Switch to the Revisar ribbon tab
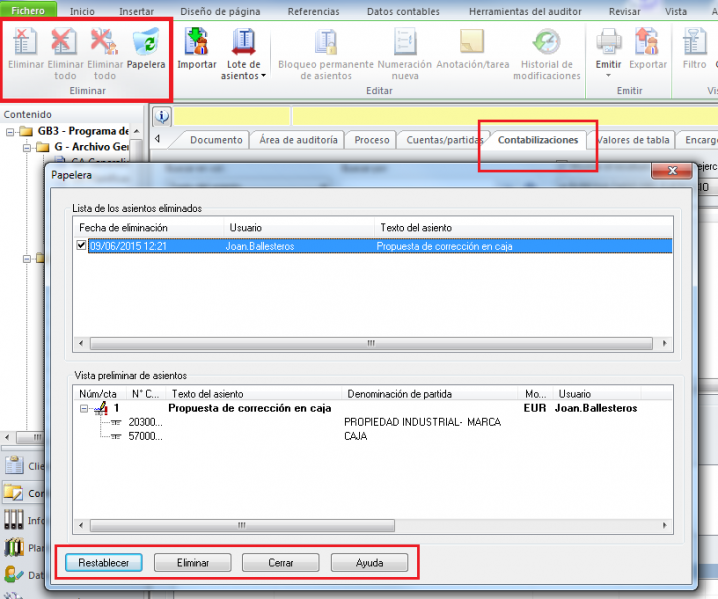The image size is (718, 599). [625, 11]
